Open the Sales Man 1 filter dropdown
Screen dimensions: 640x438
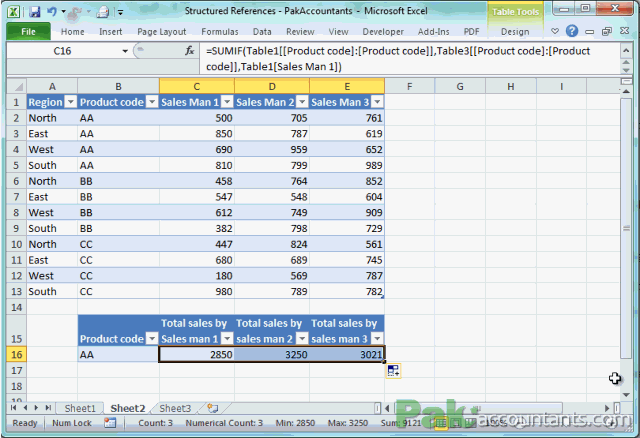227,102
